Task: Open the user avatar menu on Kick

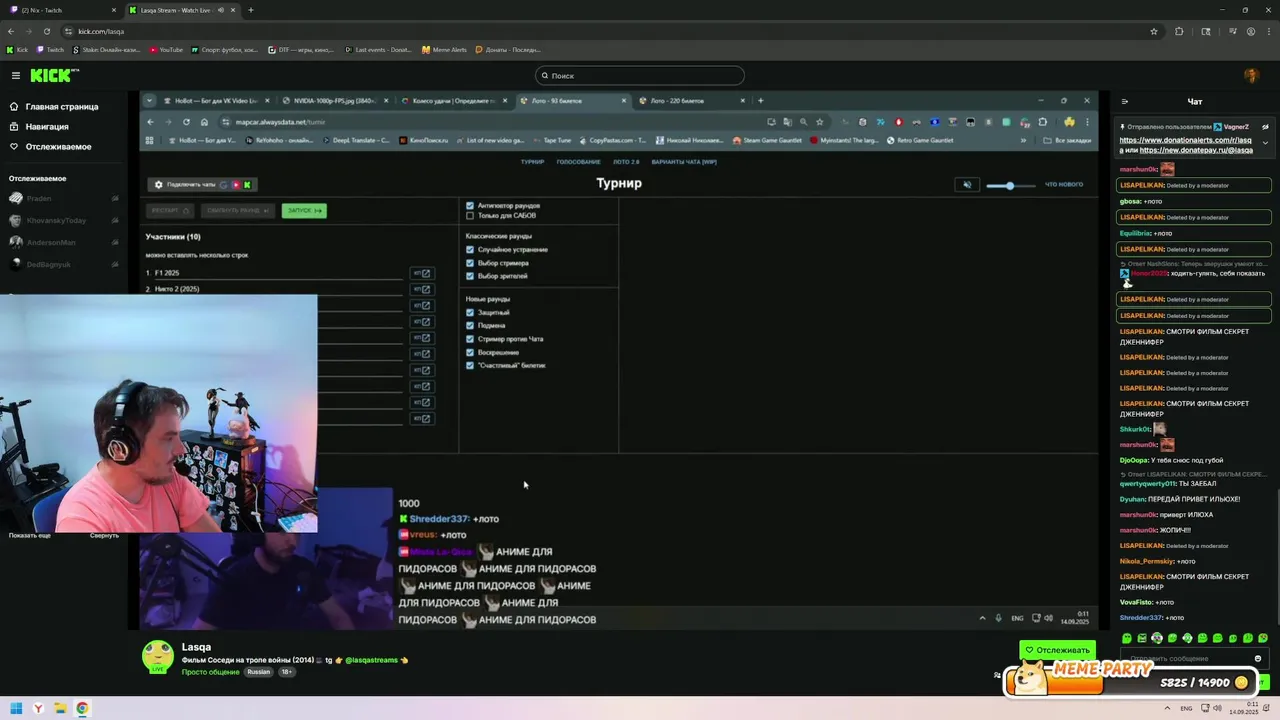Action: coord(1251,76)
